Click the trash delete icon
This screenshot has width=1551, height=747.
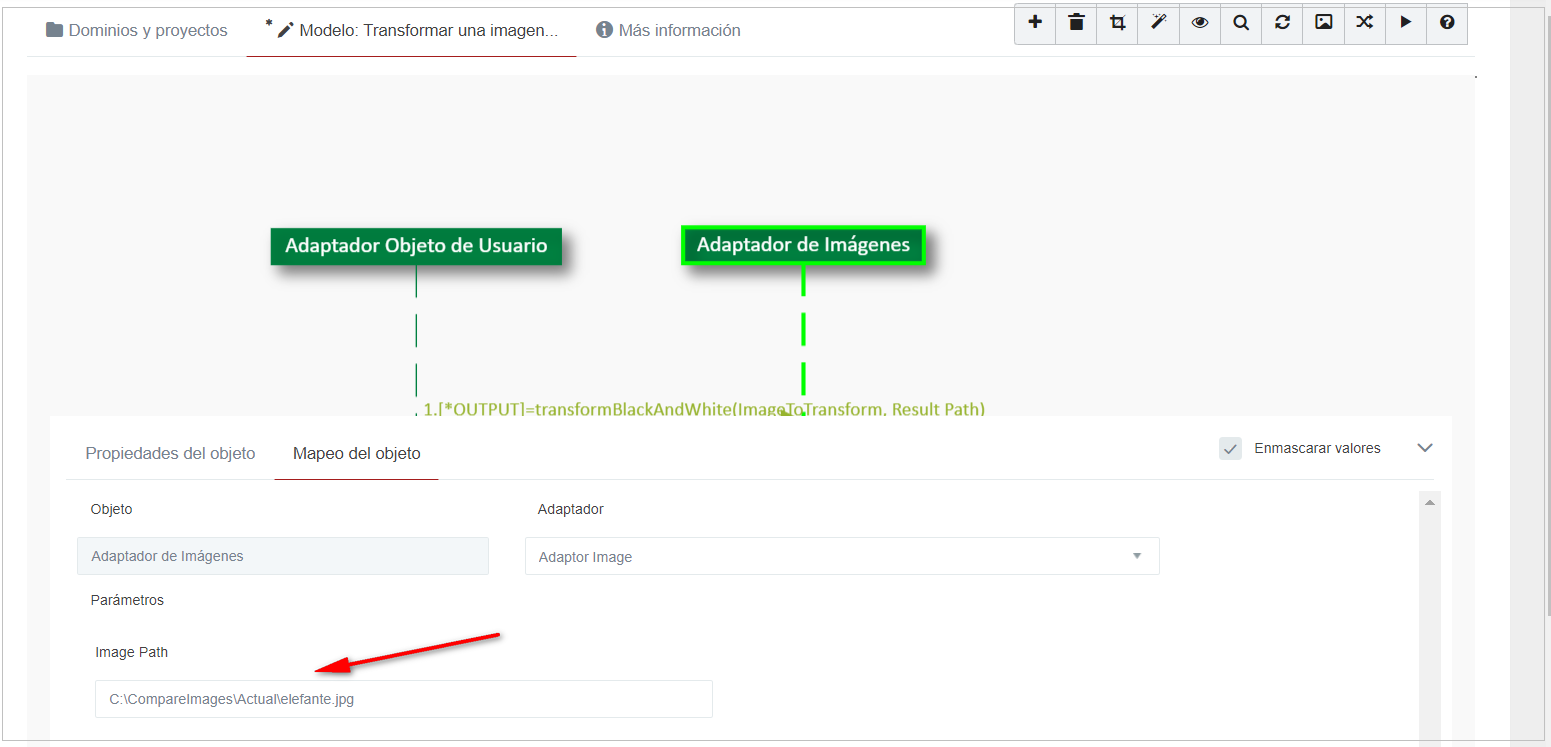1076,23
